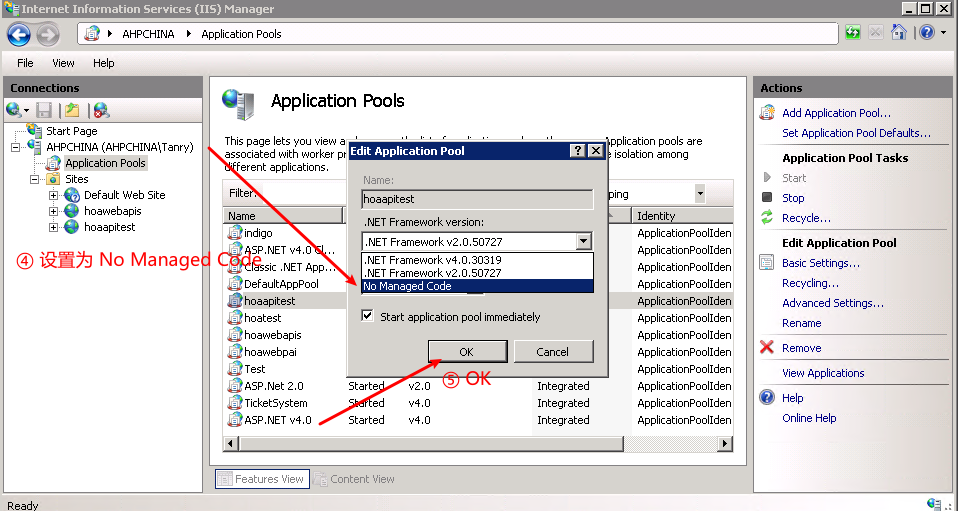Open the File menu
The image size is (969, 511).
point(25,63)
